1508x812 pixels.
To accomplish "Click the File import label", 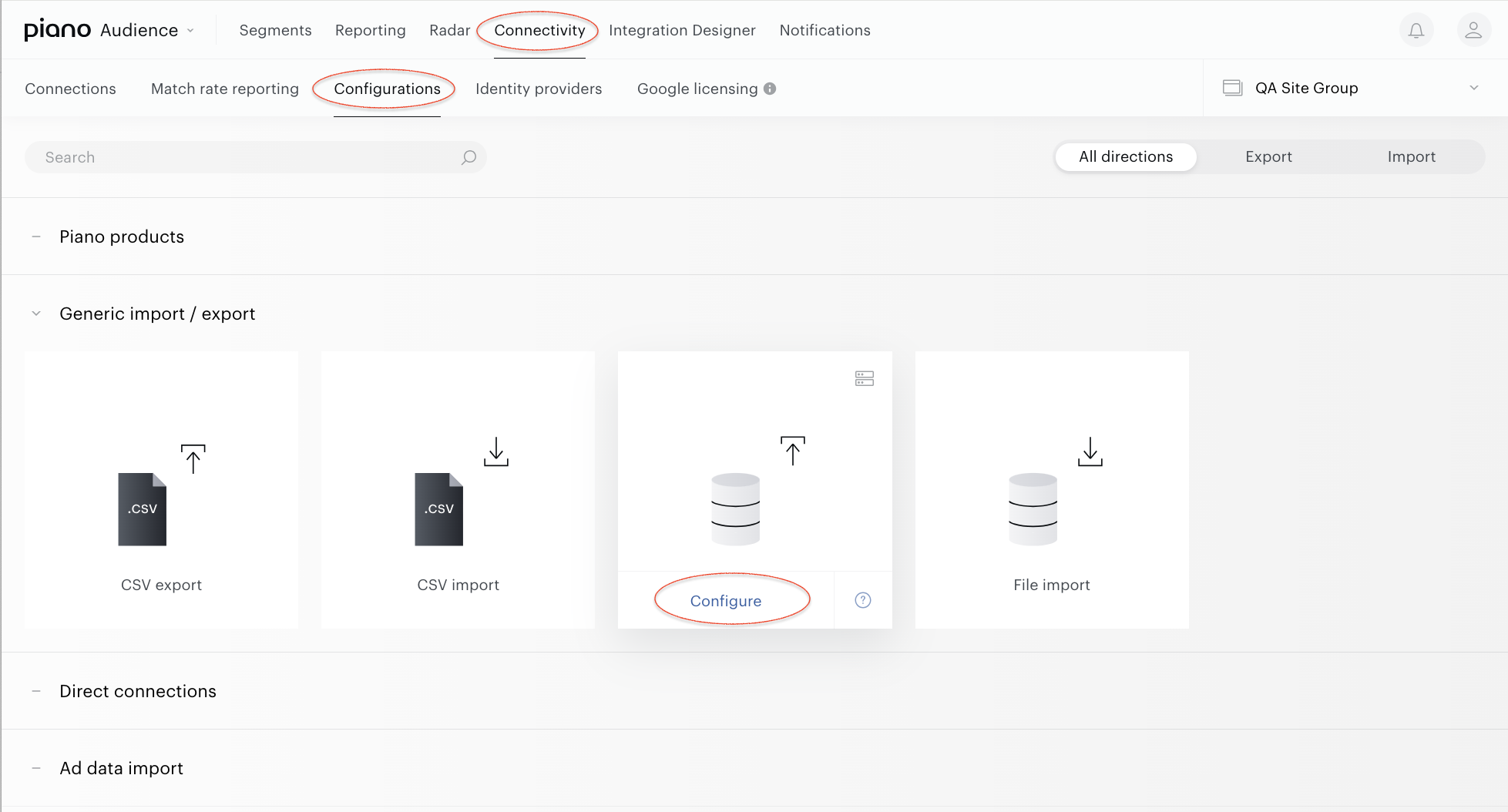I will pos(1051,585).
